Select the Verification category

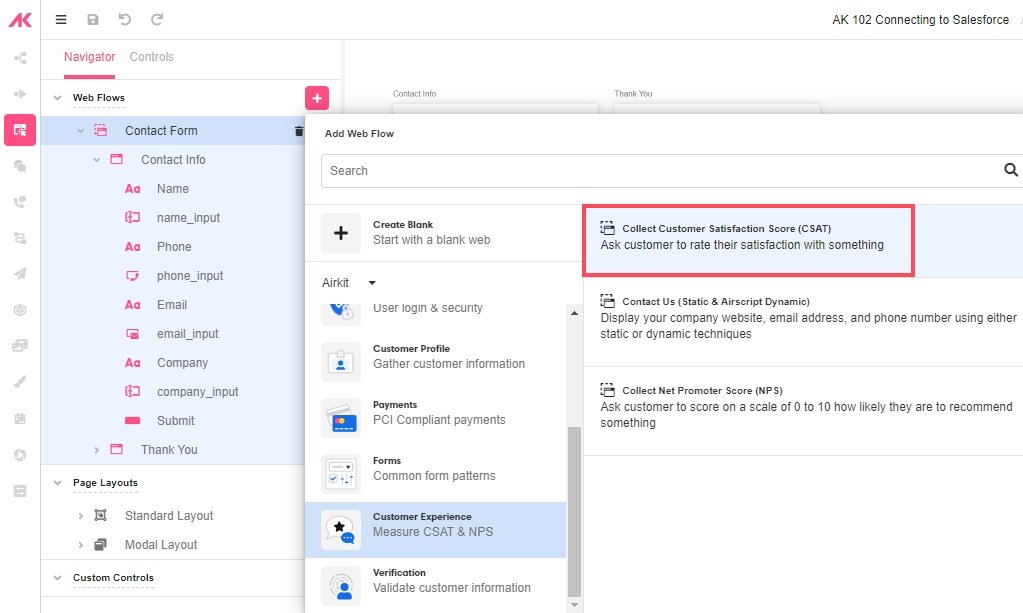tap(435, 586)
